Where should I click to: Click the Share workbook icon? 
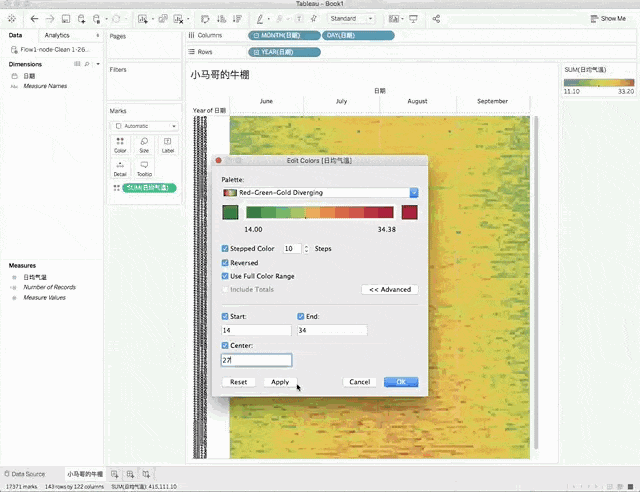tap(436, 19)
